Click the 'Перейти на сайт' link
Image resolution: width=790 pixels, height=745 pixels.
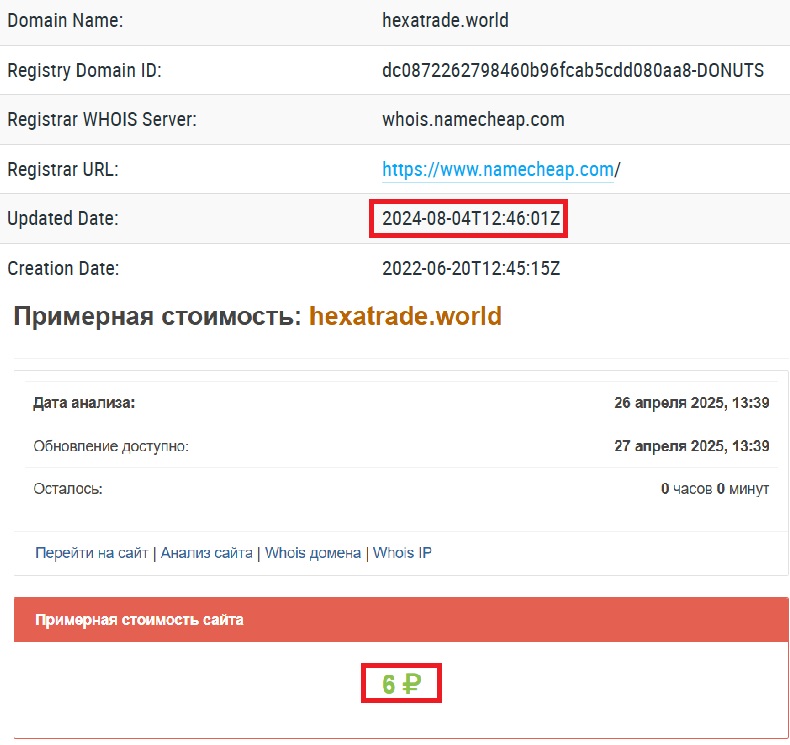coord(91,553)
